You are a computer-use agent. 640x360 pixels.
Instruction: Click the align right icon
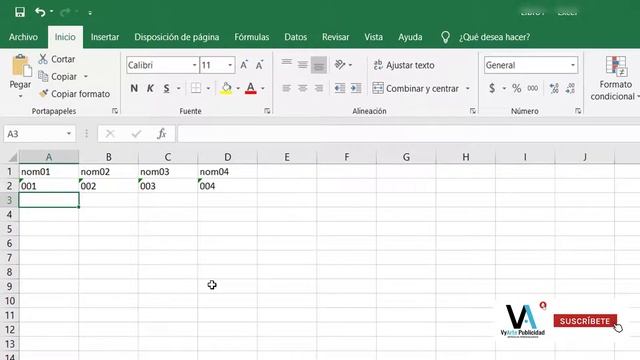click(x=319, y=88)
